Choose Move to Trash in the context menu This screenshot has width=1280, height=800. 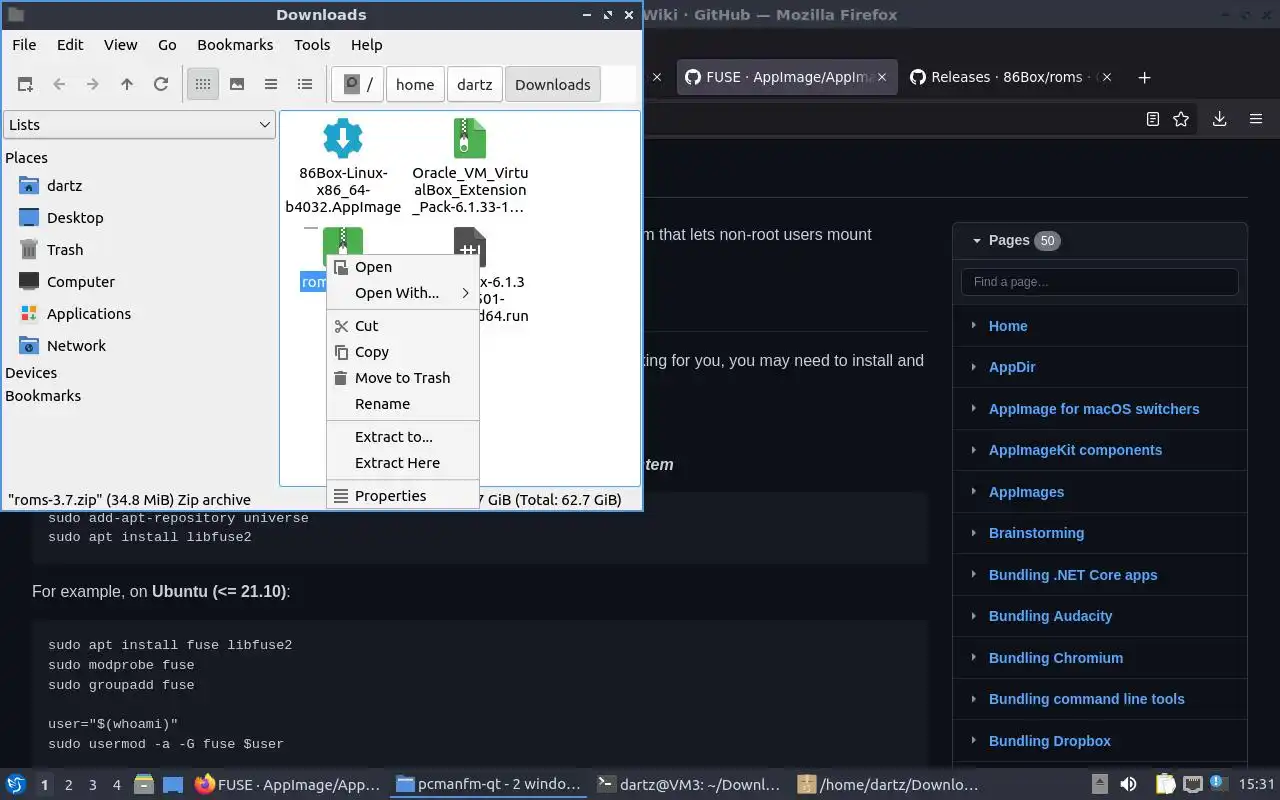[x=403, y=378]
